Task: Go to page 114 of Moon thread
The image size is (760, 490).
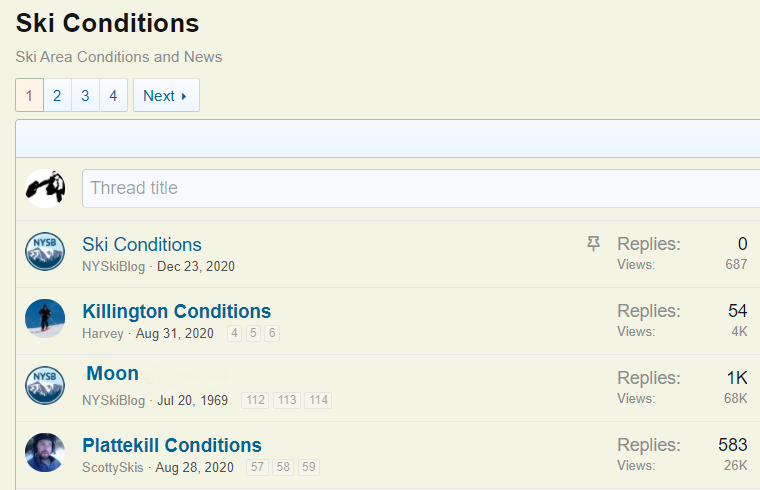Action: [x=319, y=401]
